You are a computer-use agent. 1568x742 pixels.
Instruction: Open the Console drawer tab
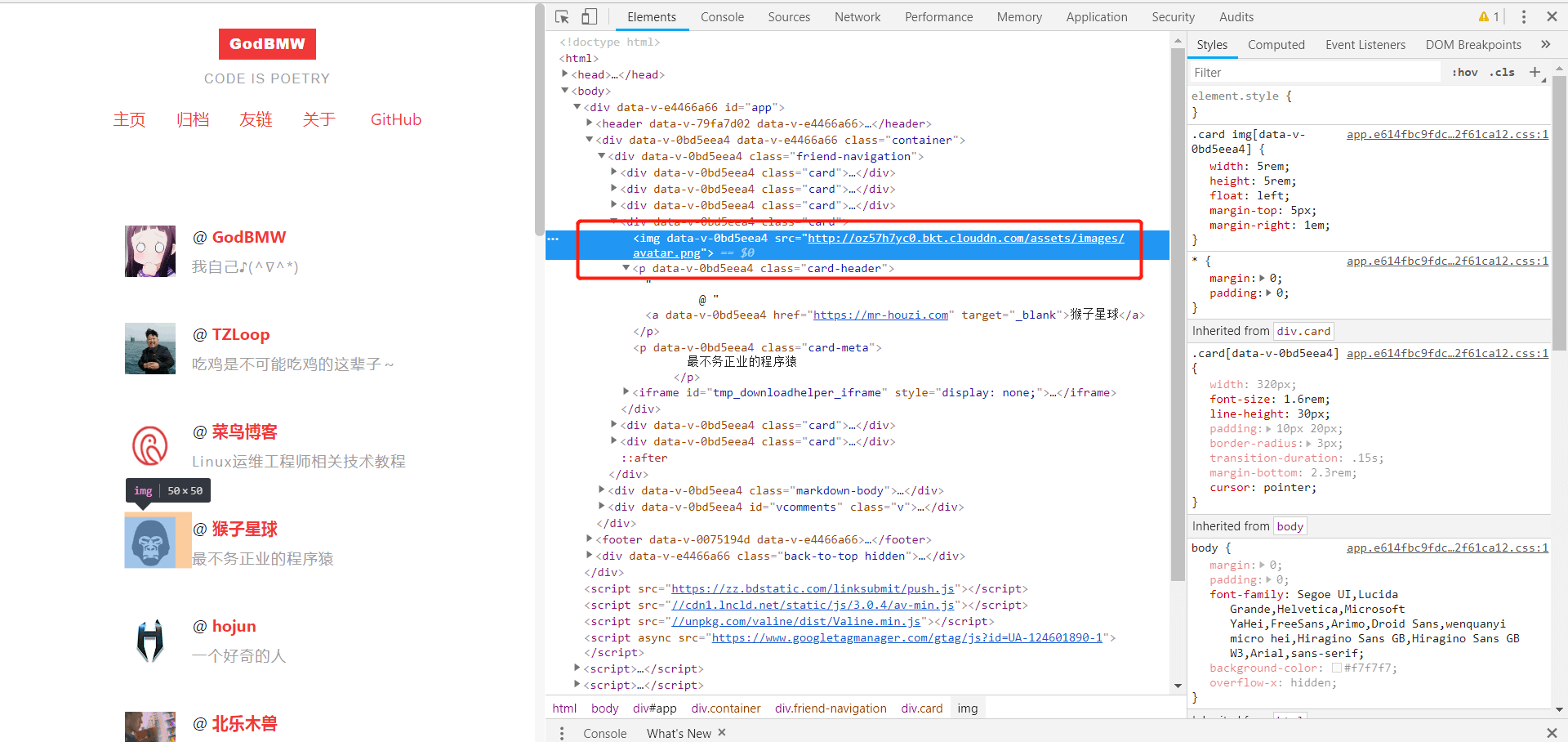coord(604,733)
